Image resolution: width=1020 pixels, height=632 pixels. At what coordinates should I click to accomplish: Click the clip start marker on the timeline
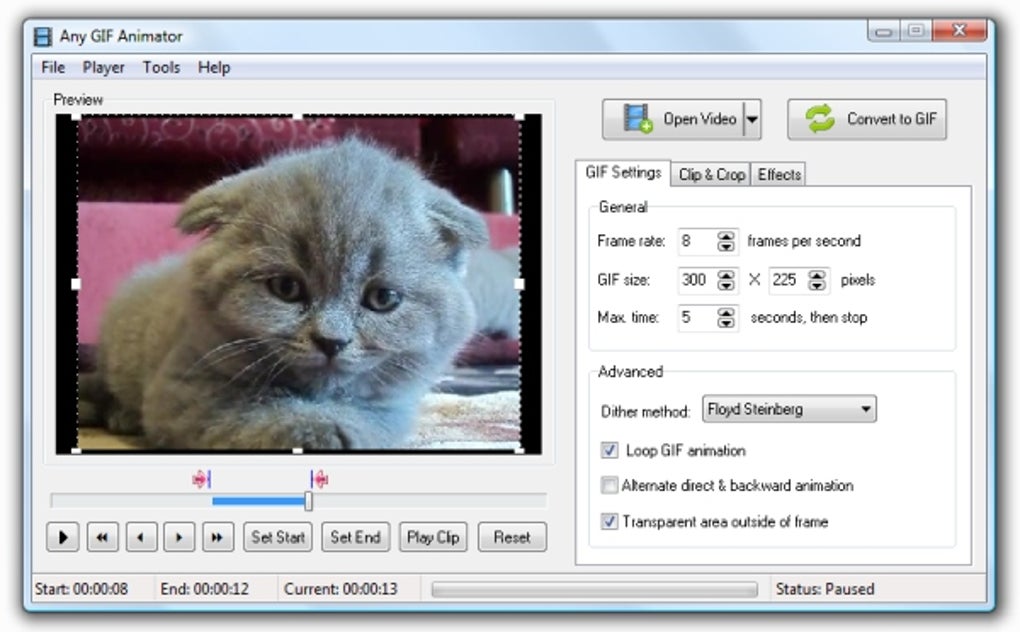(x=202, y=480)
